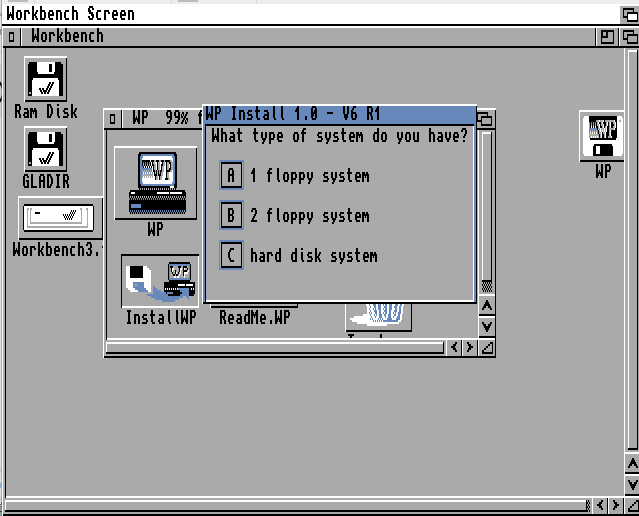Click the '1 floppy system' label
This screenshot has height=516, width=639.
pyautogui.click(x=310, y=176)
